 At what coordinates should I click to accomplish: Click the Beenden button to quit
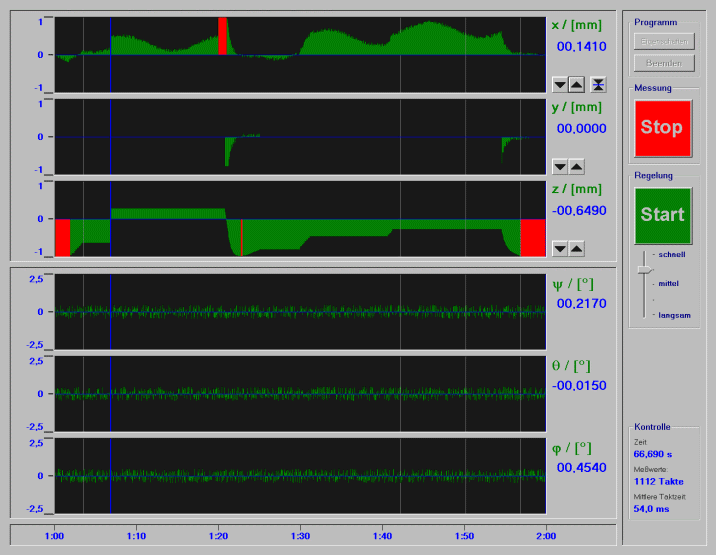tap(664, 63)
